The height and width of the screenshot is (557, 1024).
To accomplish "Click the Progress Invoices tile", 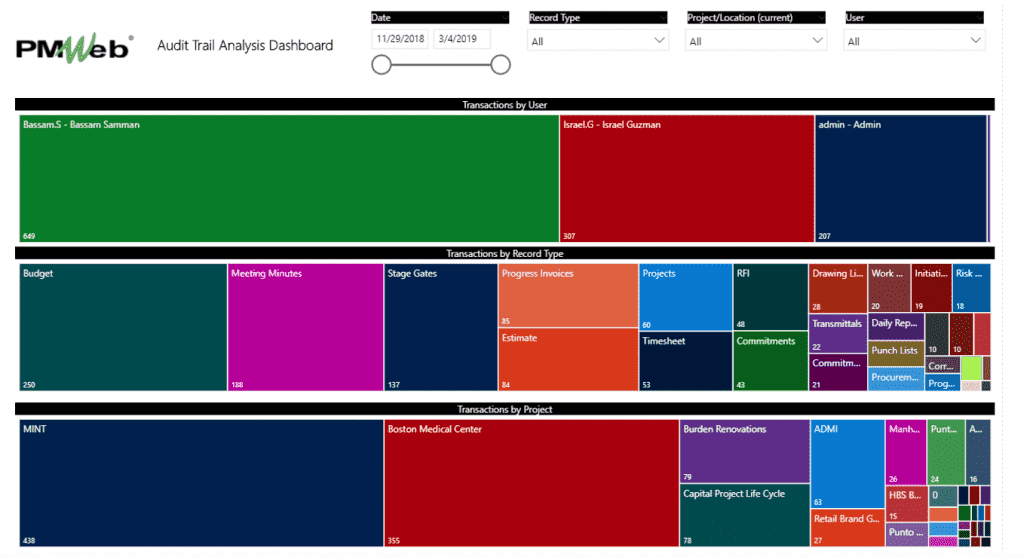I will 568,295.
